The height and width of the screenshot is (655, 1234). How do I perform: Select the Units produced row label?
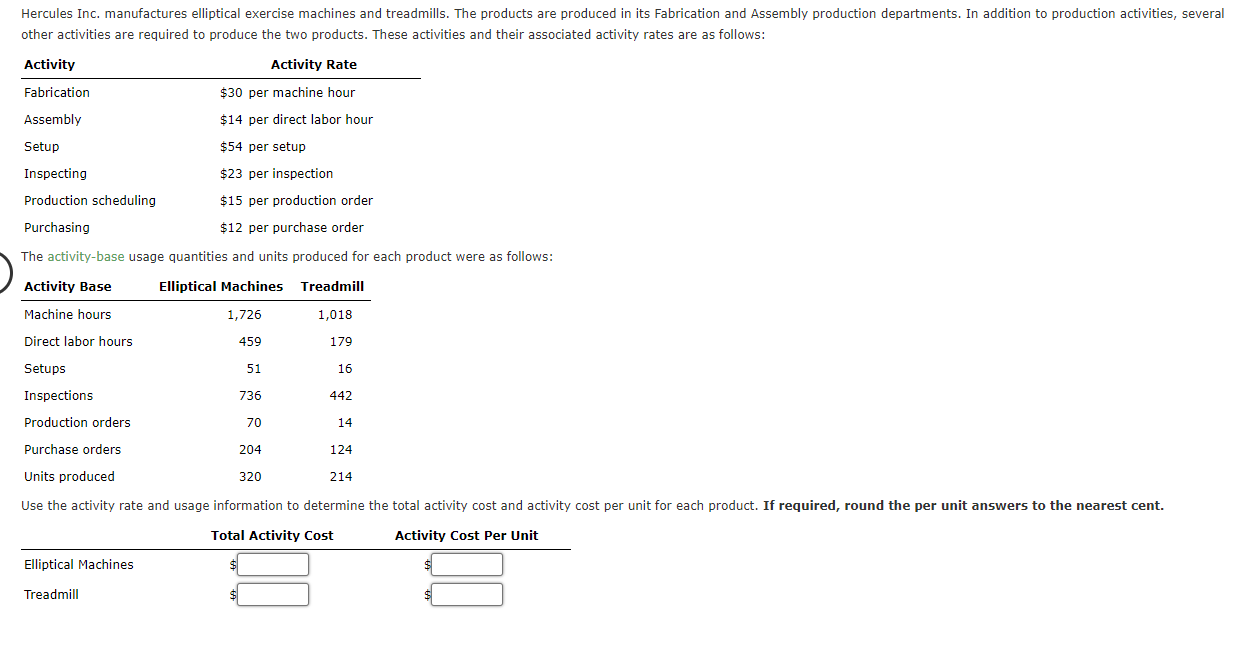click(69, 476)
